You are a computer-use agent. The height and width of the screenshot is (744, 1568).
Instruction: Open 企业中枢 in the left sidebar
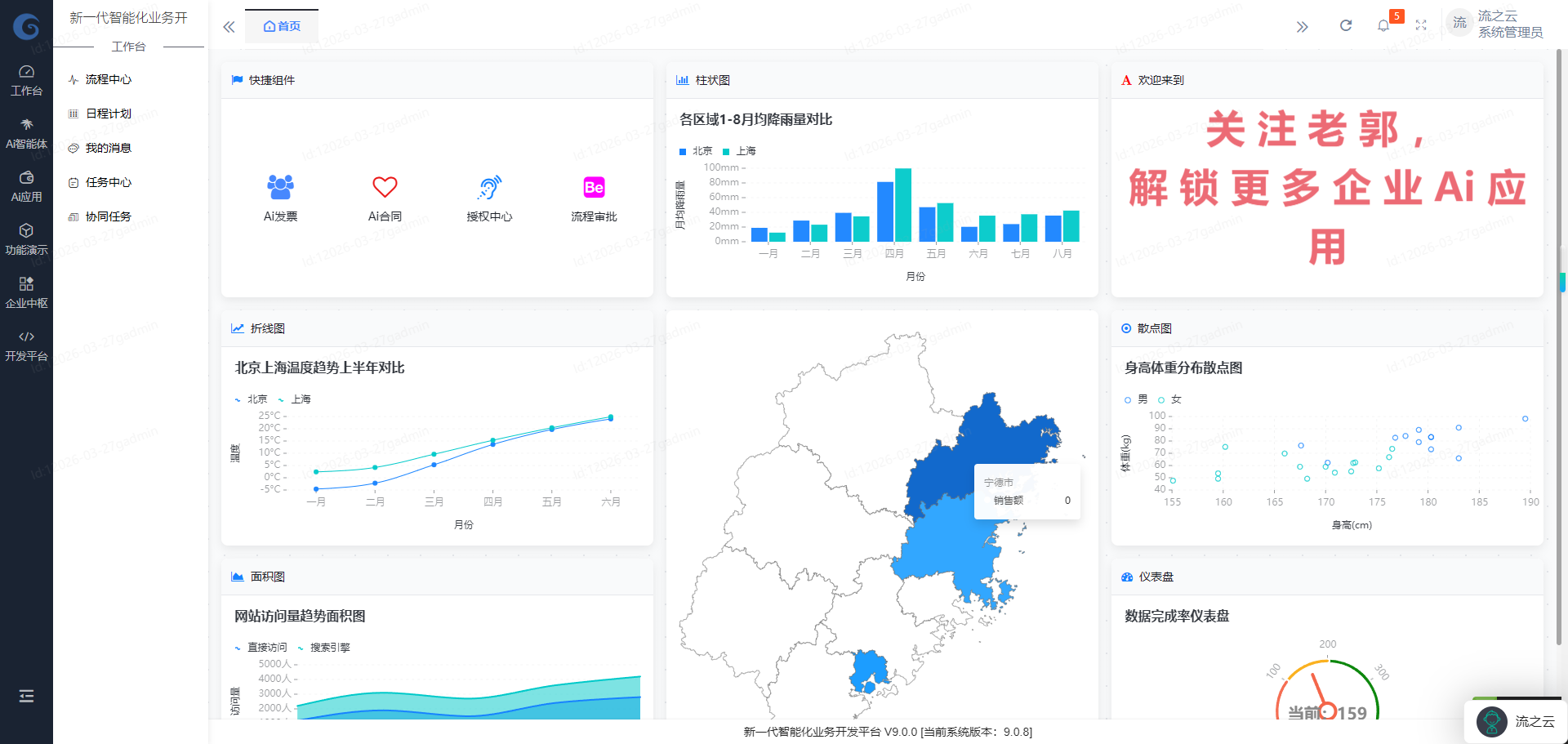(26, 292)
